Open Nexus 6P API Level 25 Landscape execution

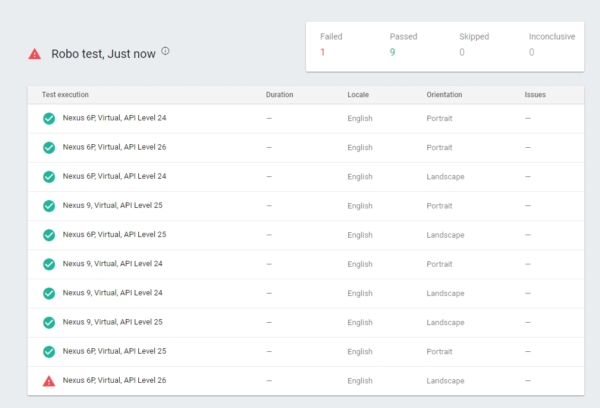(114, 234)
